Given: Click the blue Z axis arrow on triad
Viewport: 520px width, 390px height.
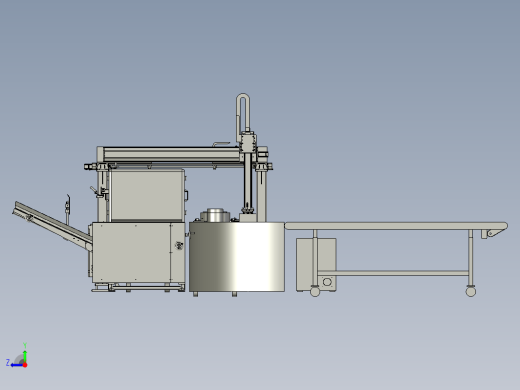Looking at the screenshot, I should (16, 365).
